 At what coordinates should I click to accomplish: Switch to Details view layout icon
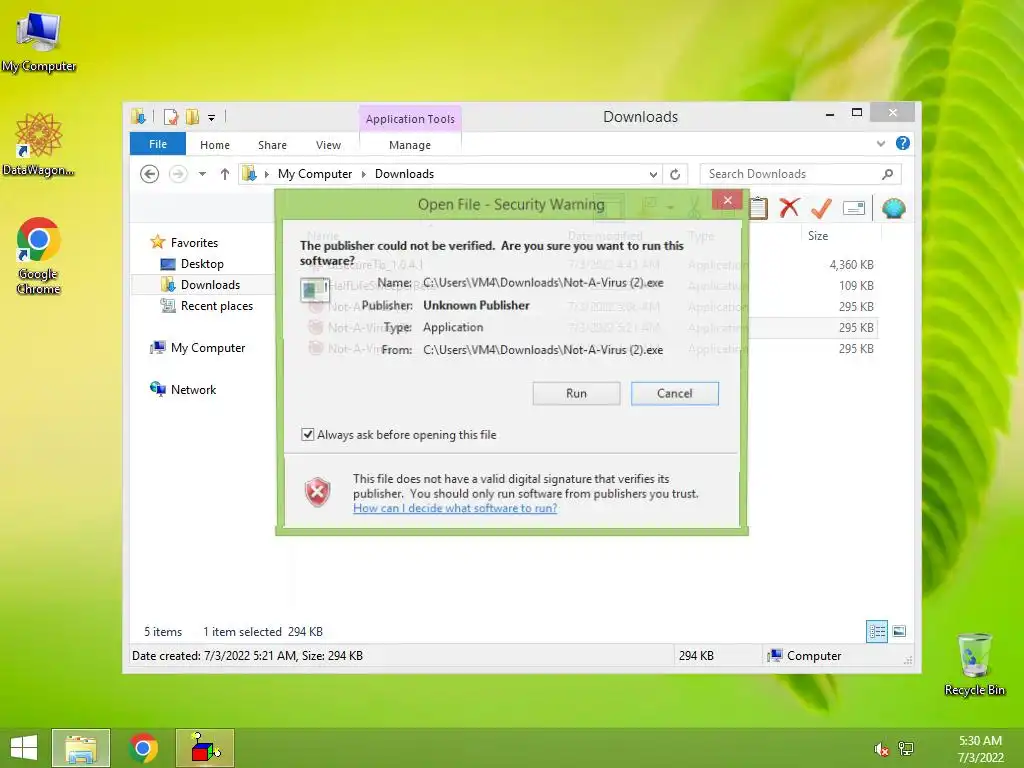(x=876, y=631)
